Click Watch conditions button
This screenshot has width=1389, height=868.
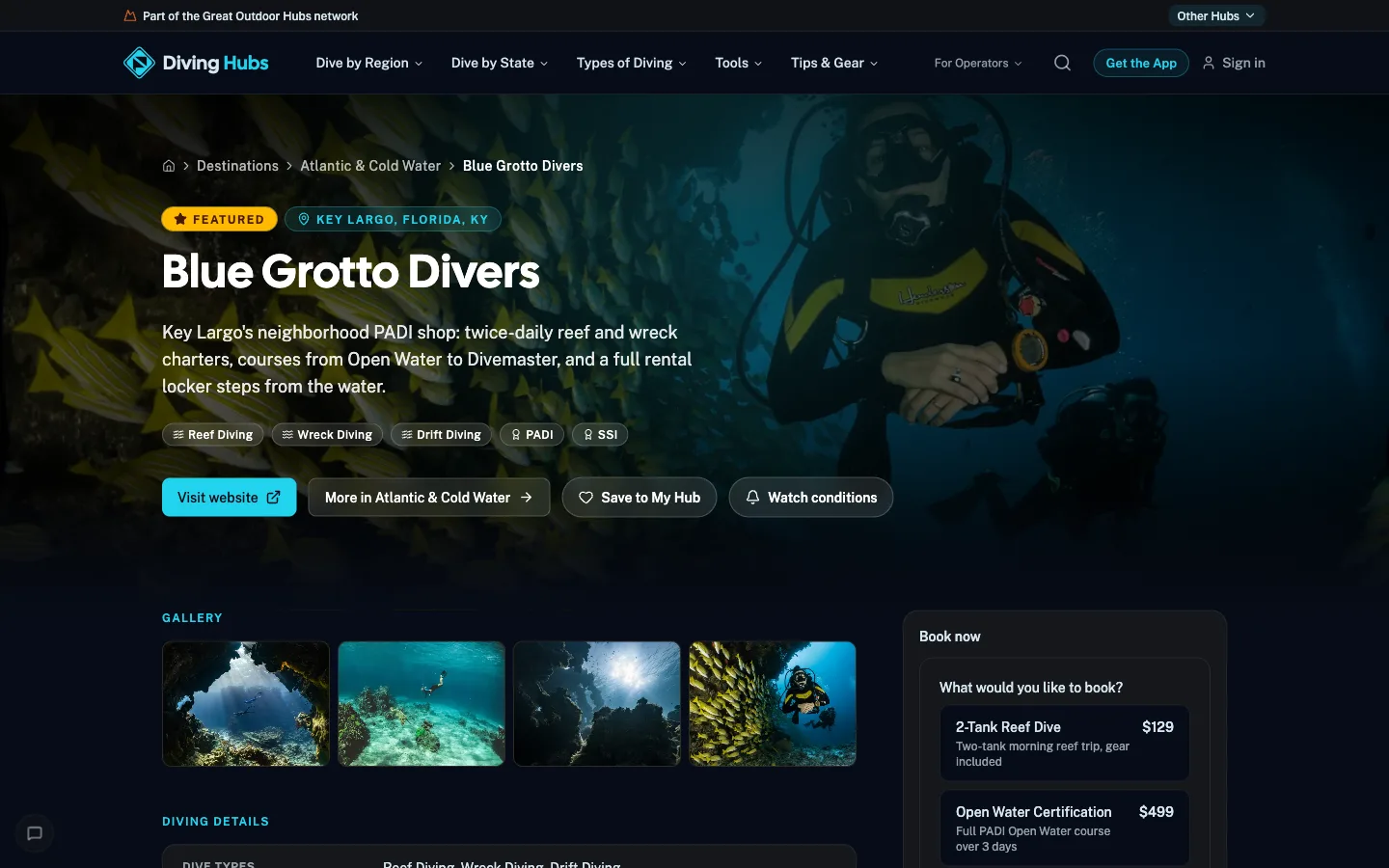pyautogui.click(x=811, y=498)
